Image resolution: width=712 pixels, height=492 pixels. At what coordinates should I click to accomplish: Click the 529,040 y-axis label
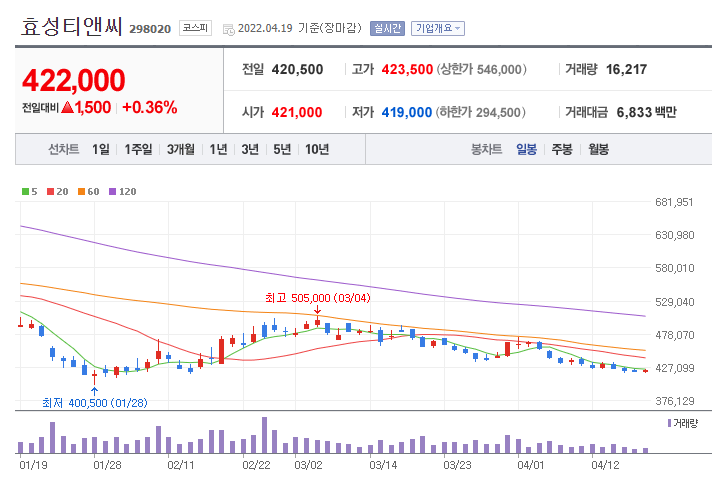point(674,302)
